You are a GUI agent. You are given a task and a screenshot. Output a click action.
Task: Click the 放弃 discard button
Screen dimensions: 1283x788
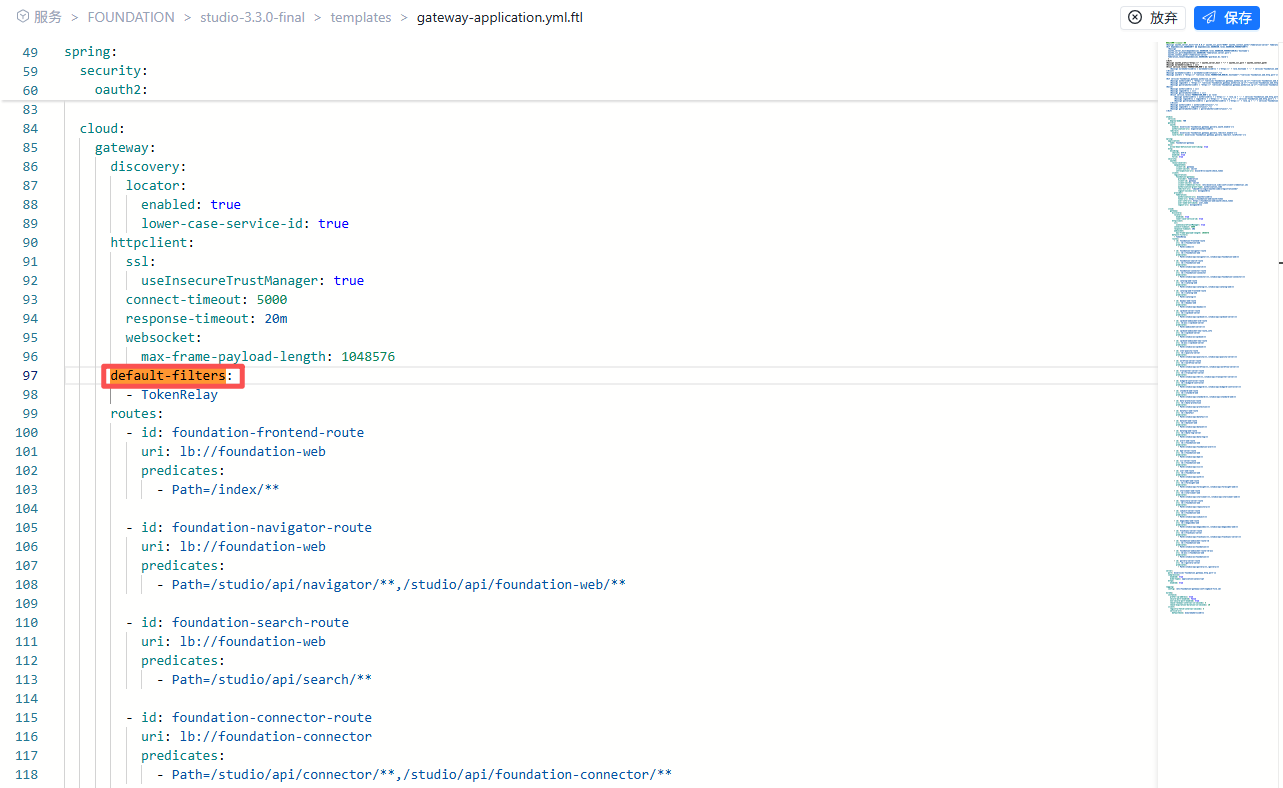[x=1153, y=17]
